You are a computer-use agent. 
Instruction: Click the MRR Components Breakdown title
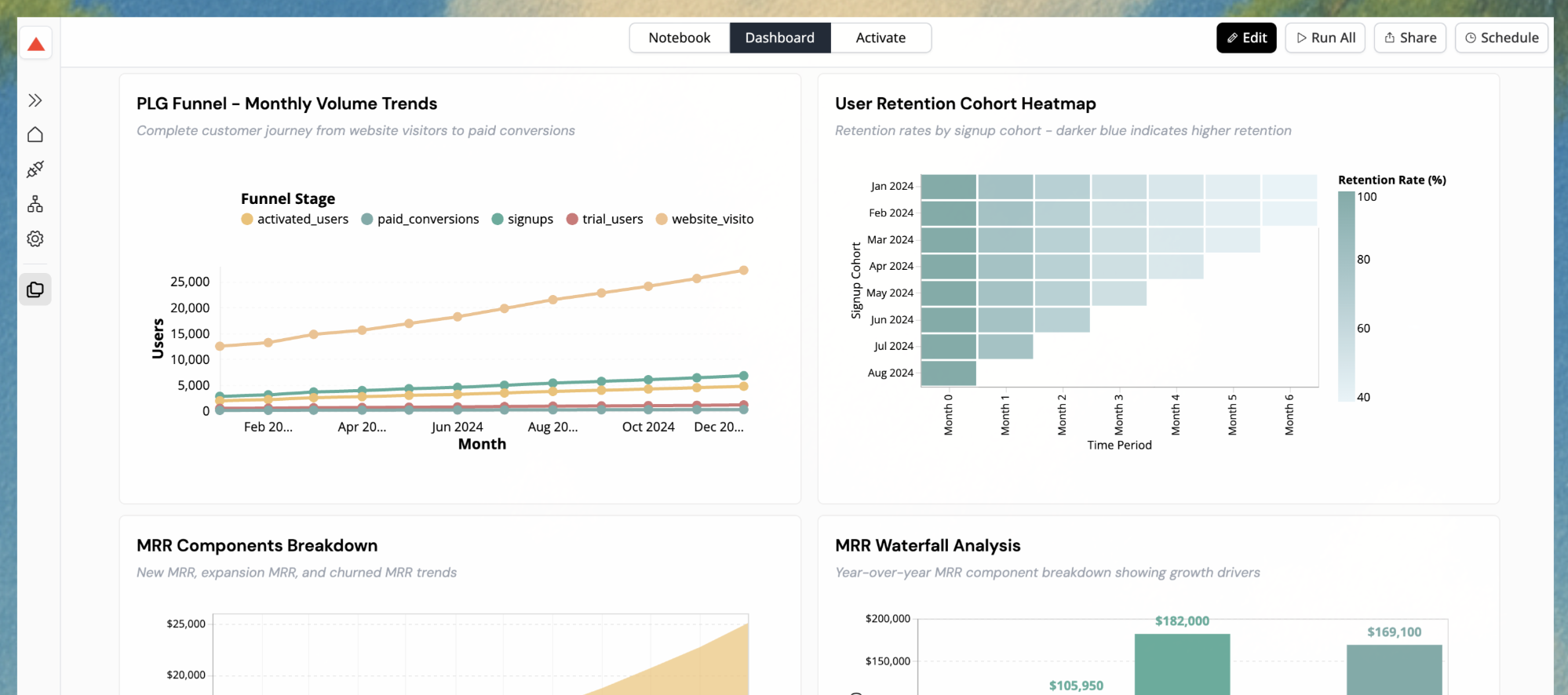[257, 545]
